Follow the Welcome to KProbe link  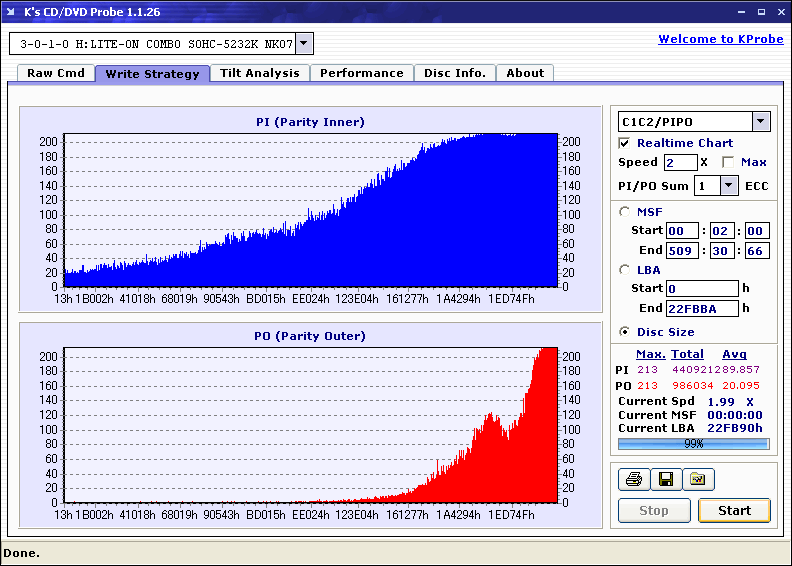point(721,39)
